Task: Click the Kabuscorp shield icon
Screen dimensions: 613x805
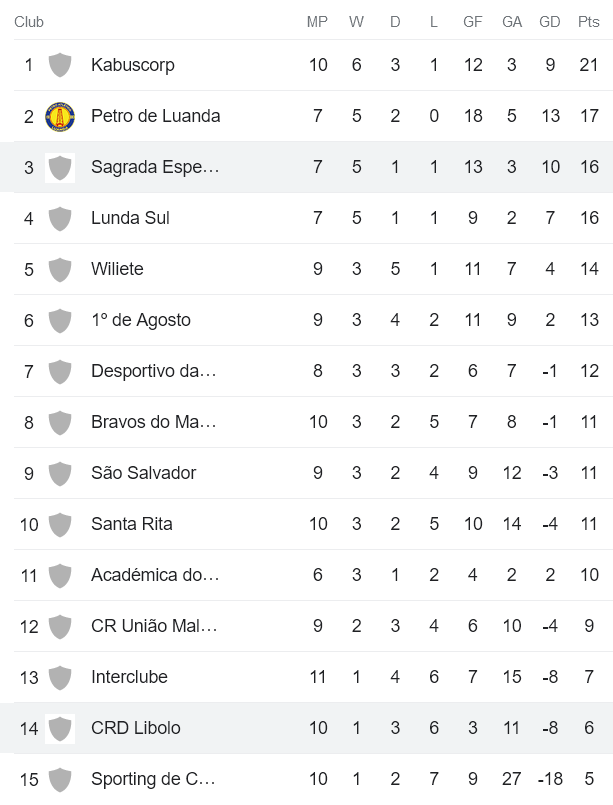Action: click(x=60, y=65)
